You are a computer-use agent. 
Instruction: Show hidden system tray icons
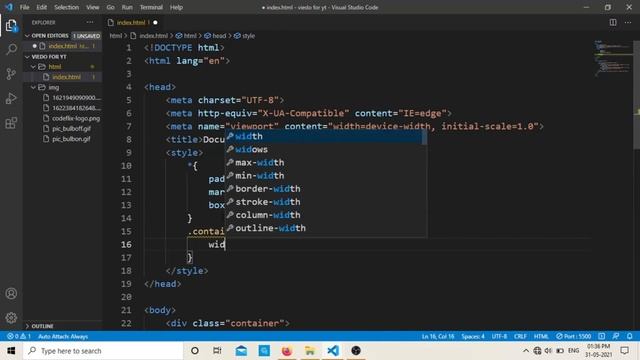526,351
